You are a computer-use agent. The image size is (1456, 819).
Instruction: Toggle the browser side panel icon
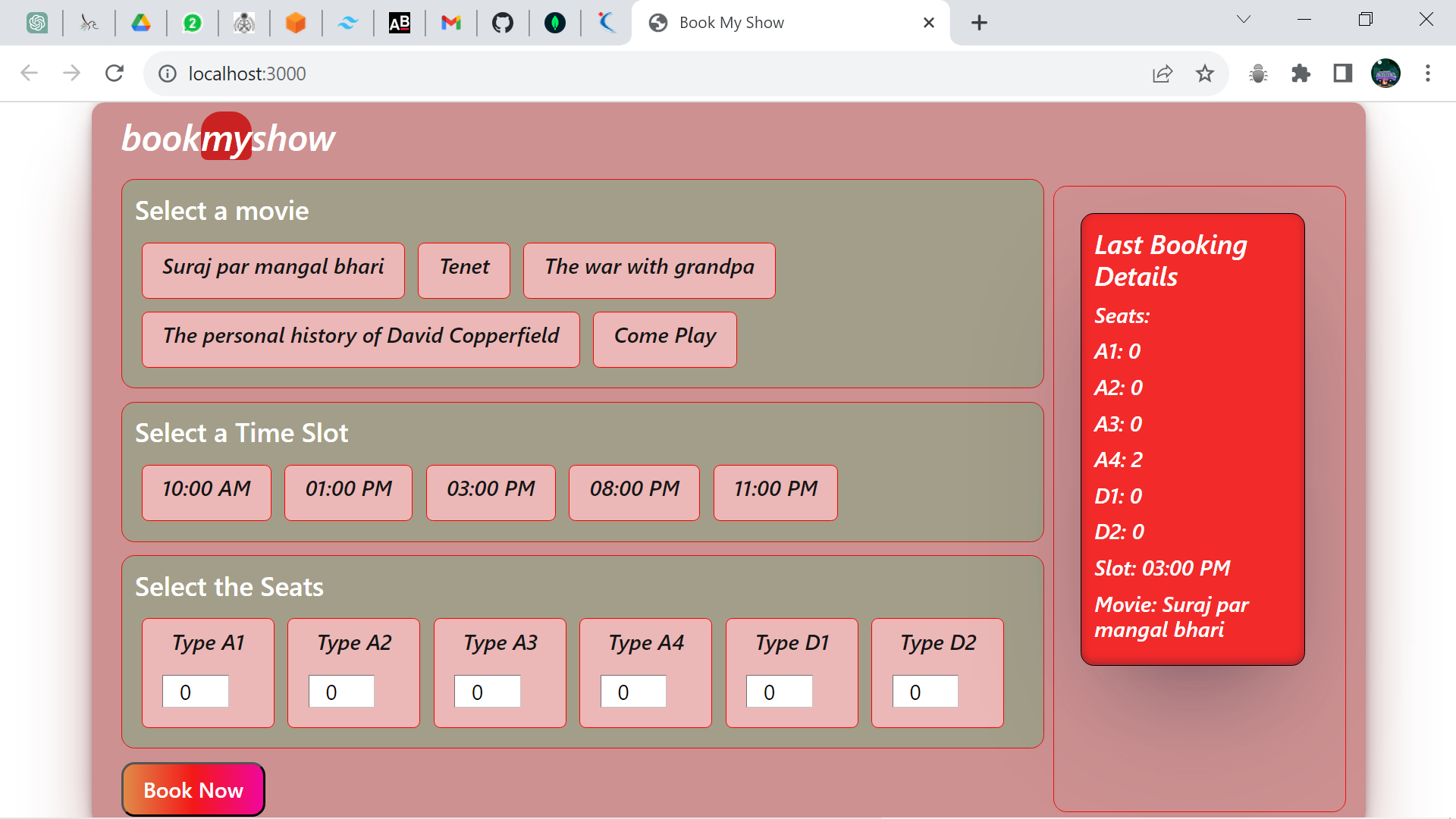(x=1343, y=74)
